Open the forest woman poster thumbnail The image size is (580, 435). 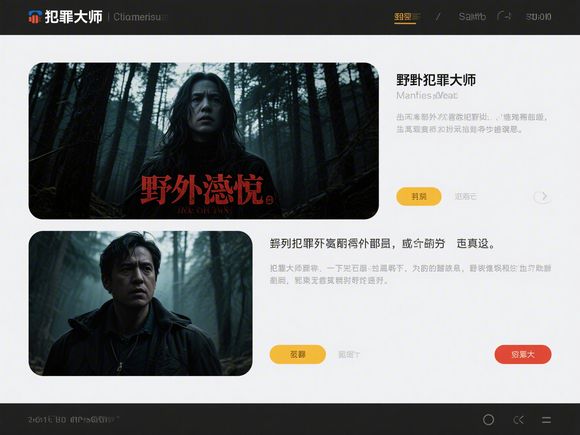coord(203,141)
